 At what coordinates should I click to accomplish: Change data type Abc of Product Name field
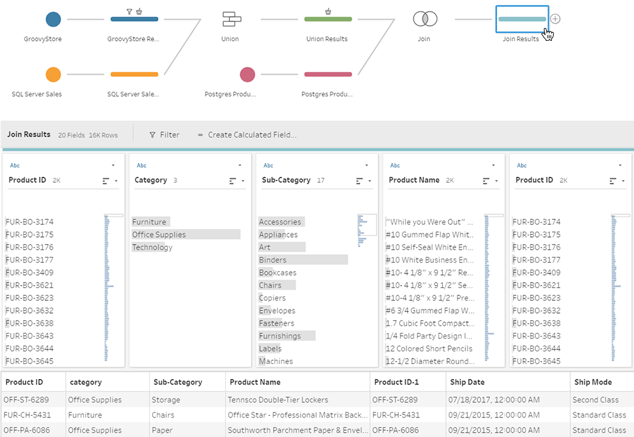(x=395, y=165)
